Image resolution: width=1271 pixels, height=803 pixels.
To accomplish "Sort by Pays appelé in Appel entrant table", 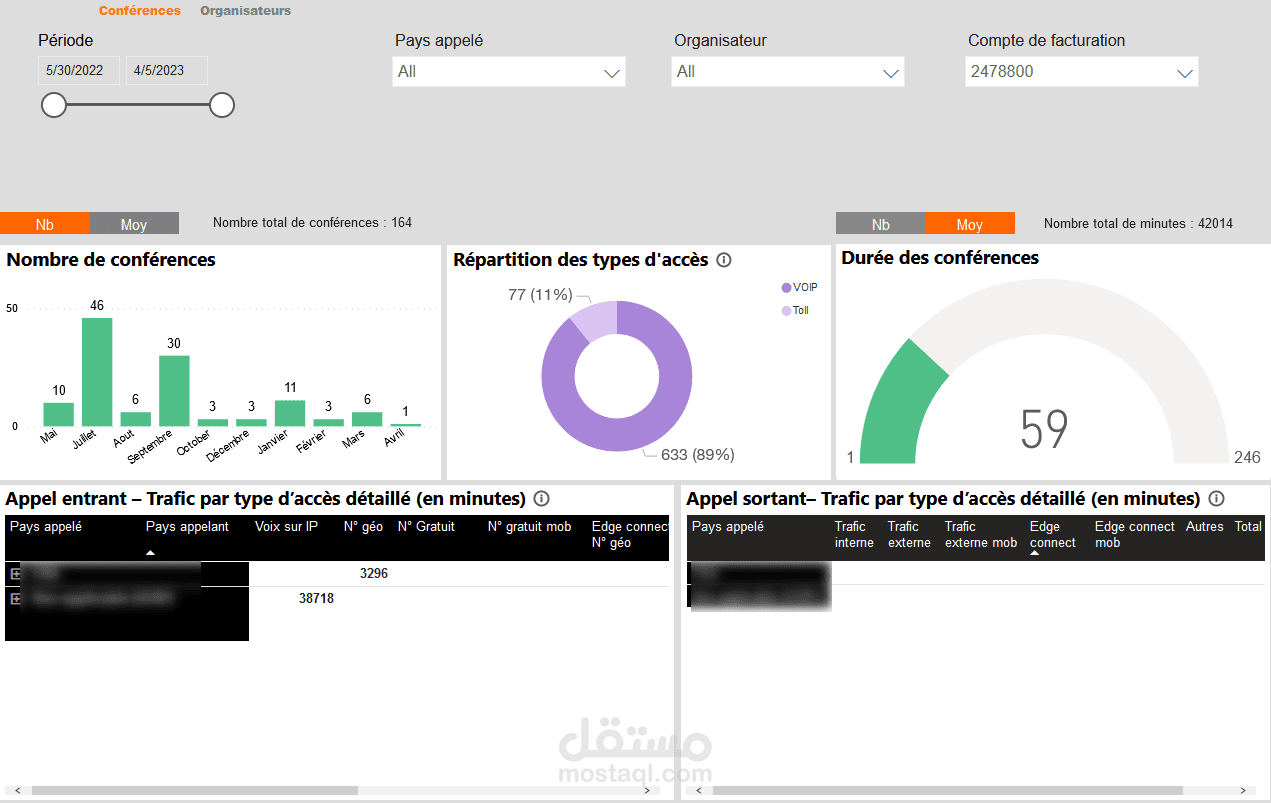I will coord(46,527).
